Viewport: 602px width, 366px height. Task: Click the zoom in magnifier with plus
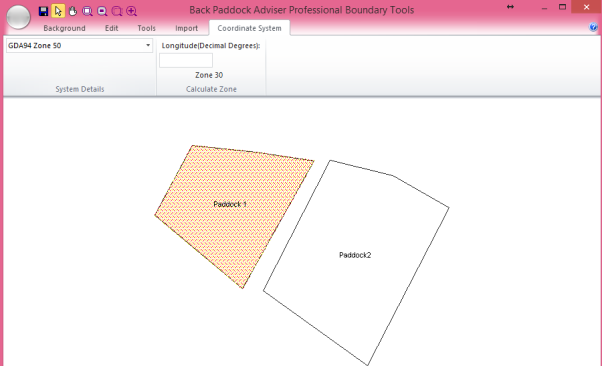click(x=131, y=11)
